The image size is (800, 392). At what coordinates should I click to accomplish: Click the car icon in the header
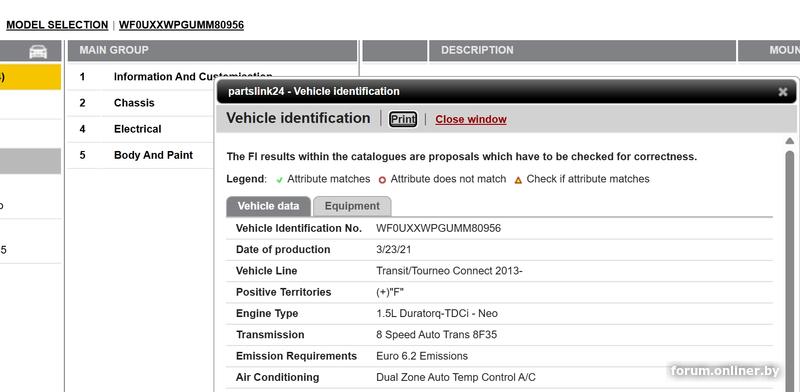[x=38, y=51]
